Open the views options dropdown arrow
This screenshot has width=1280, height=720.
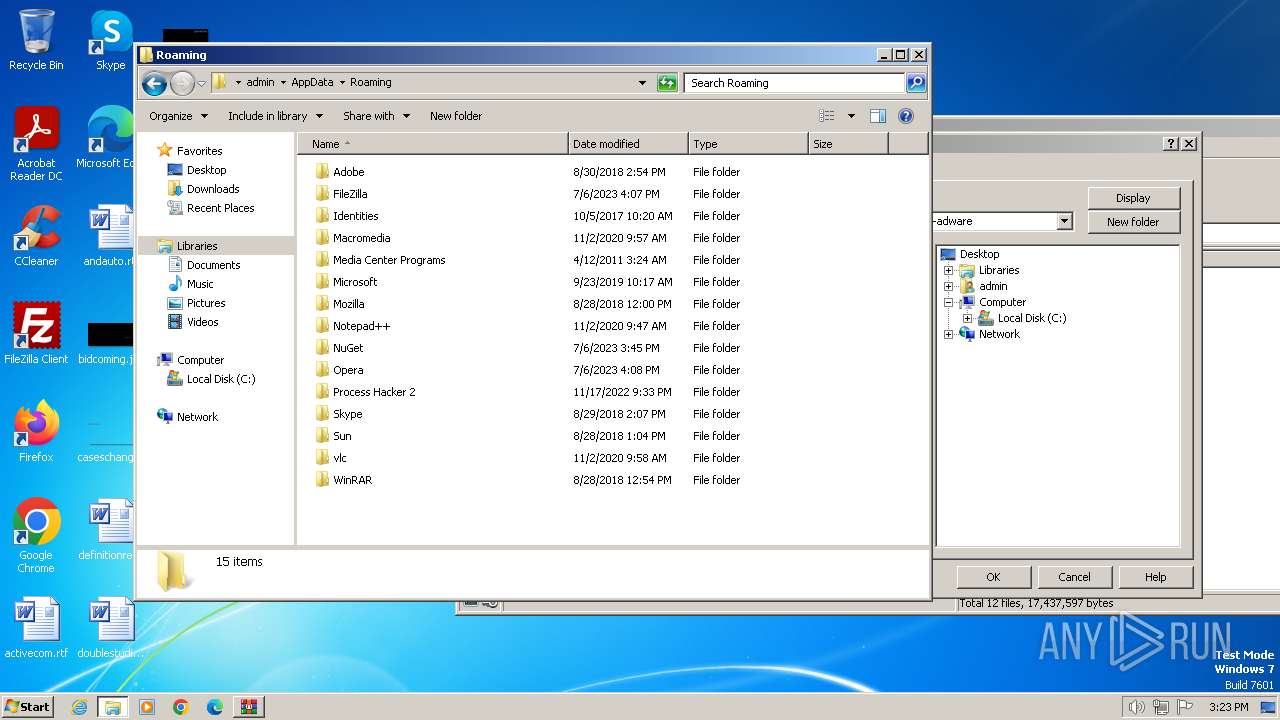[851, 116]
